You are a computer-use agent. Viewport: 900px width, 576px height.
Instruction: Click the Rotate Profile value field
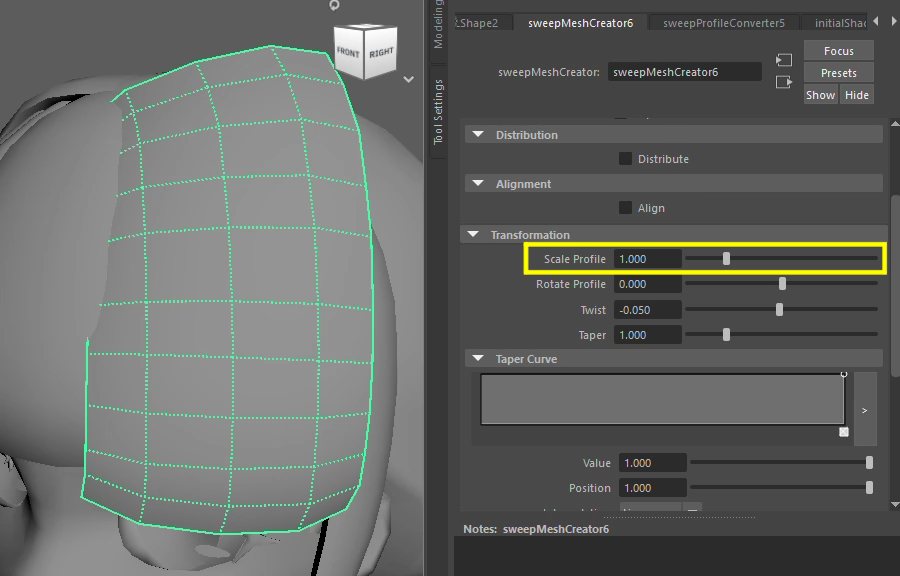click(x=647, y=285)
